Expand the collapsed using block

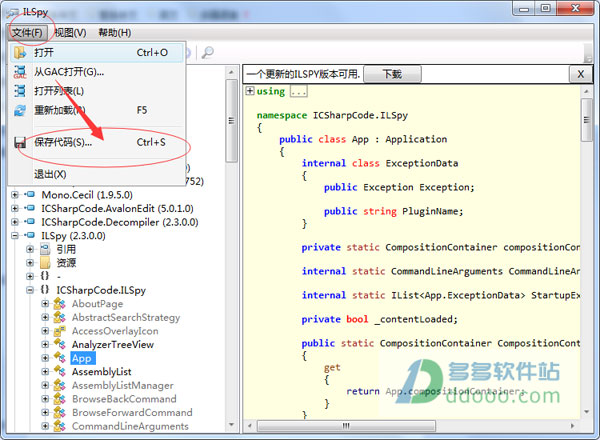(x=249, y=91)
